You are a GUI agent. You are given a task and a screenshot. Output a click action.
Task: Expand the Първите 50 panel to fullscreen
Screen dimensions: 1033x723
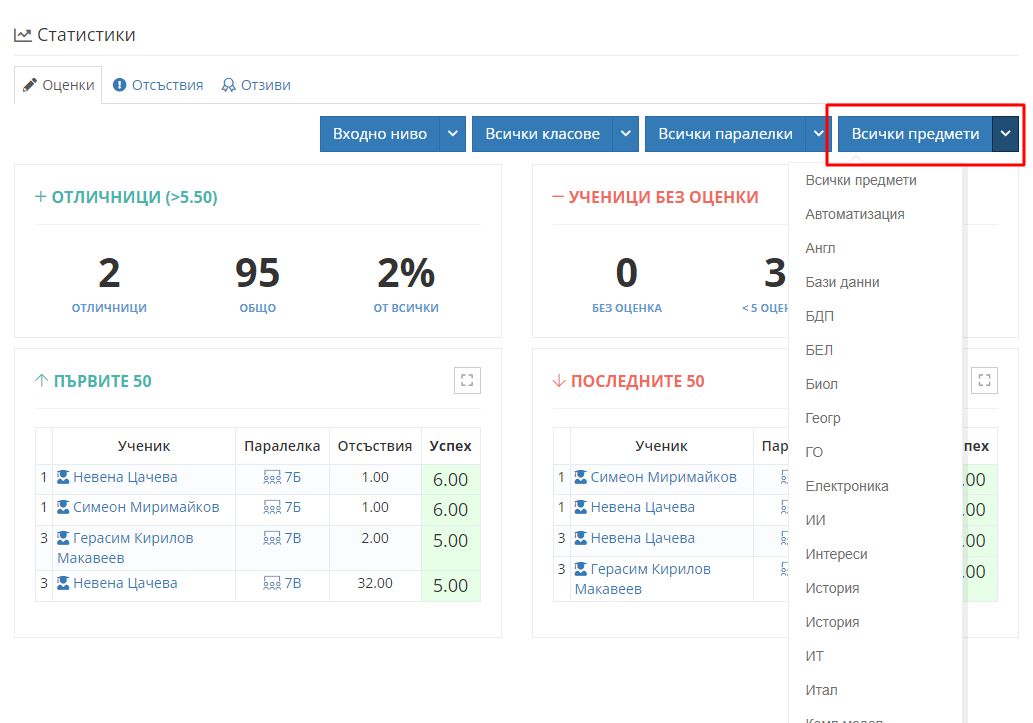tap(467, 380)
